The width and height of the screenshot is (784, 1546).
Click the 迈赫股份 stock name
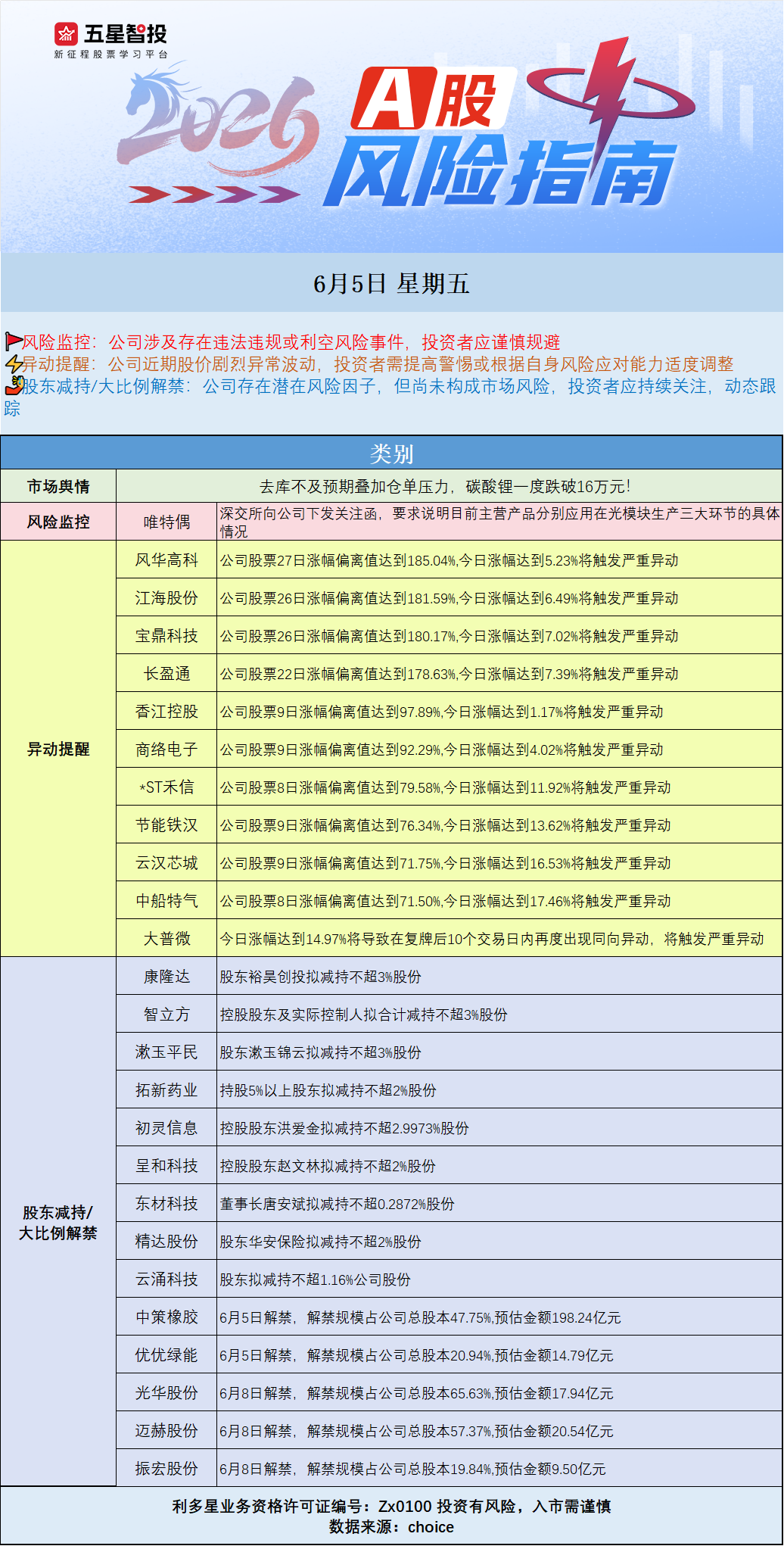point(166,1430)
